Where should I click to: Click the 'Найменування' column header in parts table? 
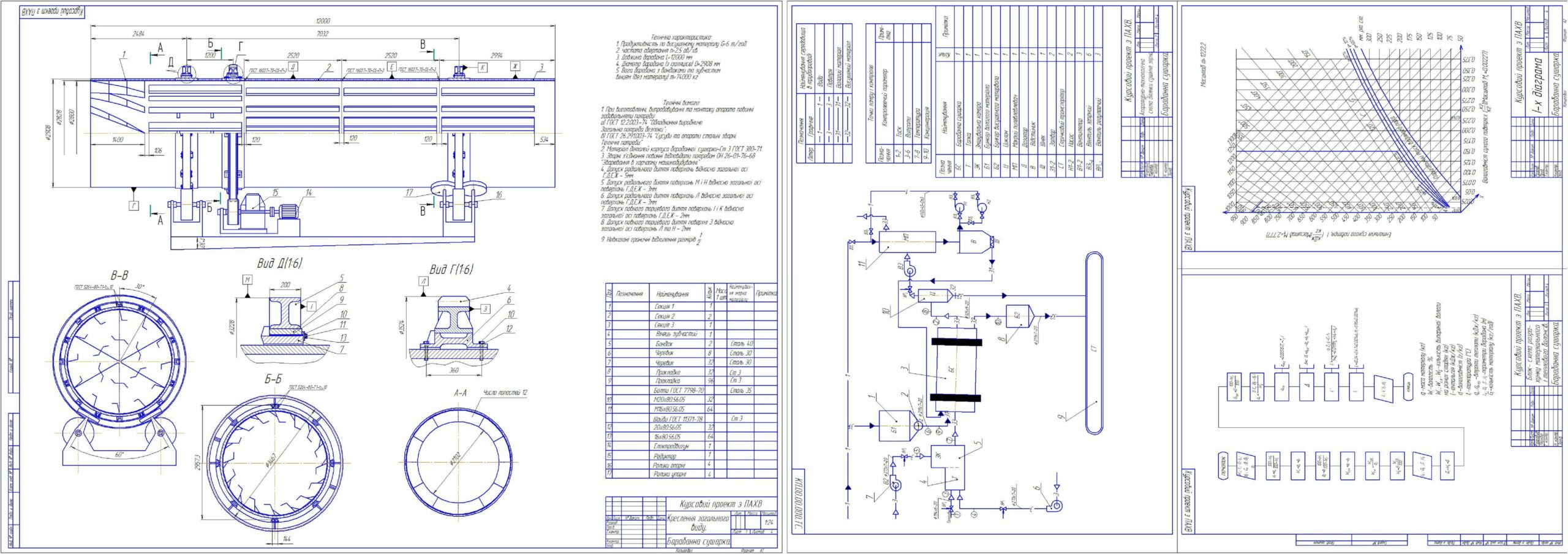pyautogui.click(x=672, y=294)
